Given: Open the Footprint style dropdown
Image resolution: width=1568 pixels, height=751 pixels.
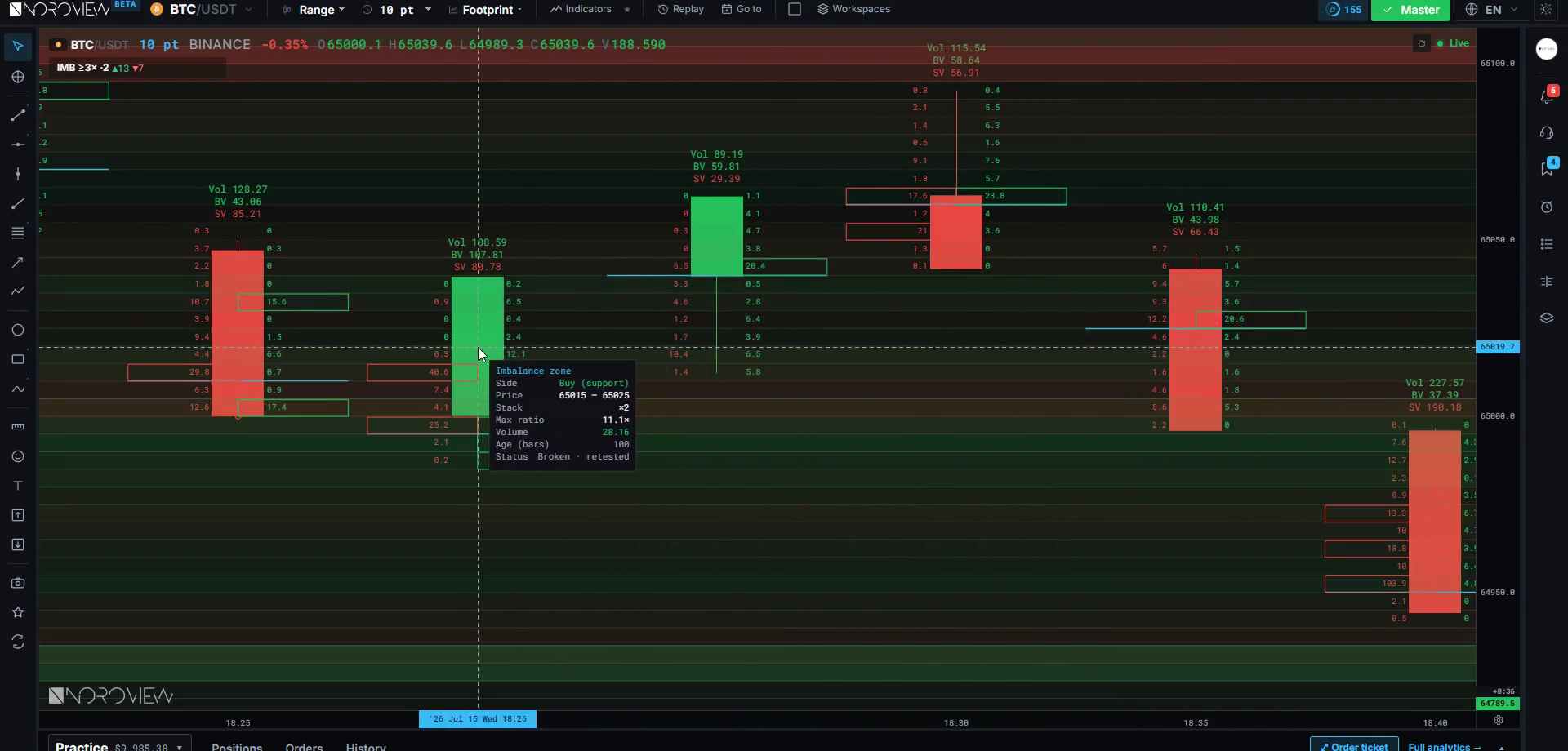Looking at the screenshot, I should tap(486, 10).
